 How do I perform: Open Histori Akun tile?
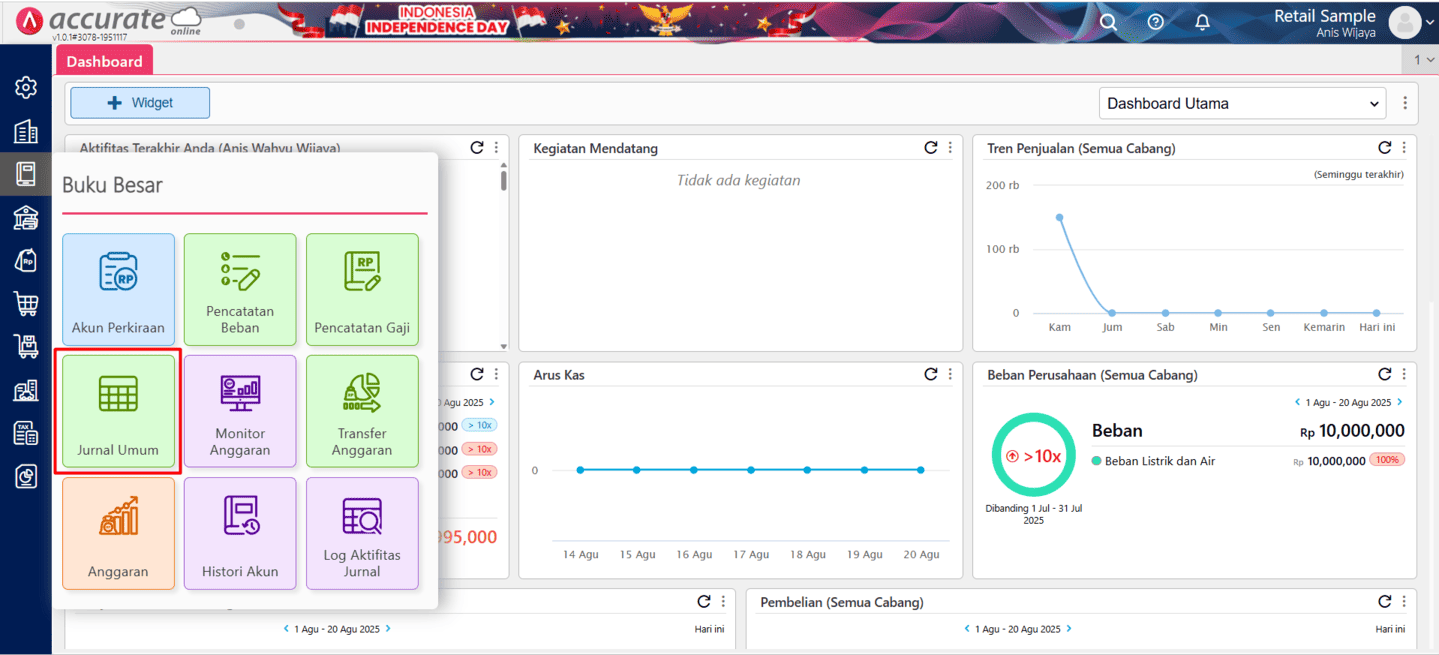point(240,533)
